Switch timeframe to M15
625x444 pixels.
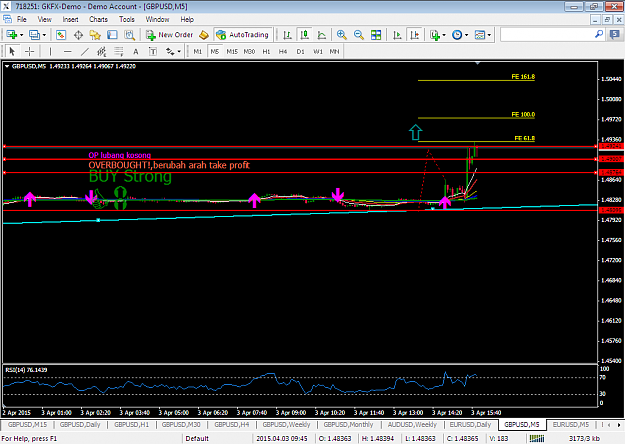pos(232,51)
